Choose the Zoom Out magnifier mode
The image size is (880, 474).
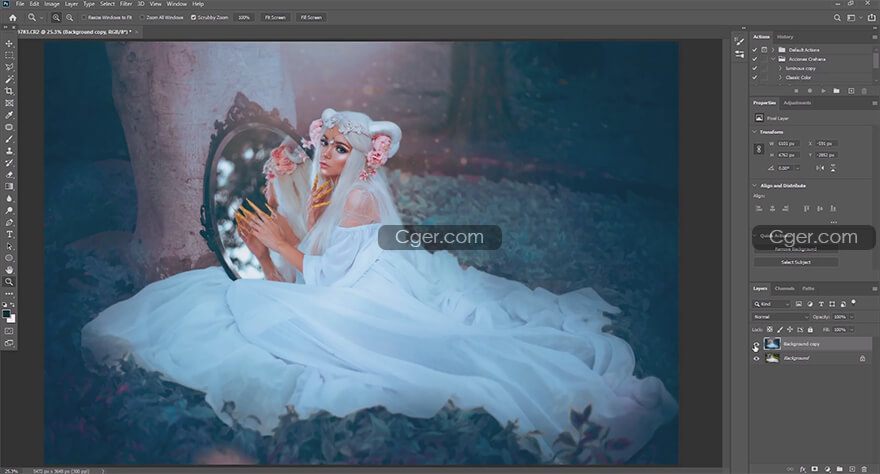(70, 17)
